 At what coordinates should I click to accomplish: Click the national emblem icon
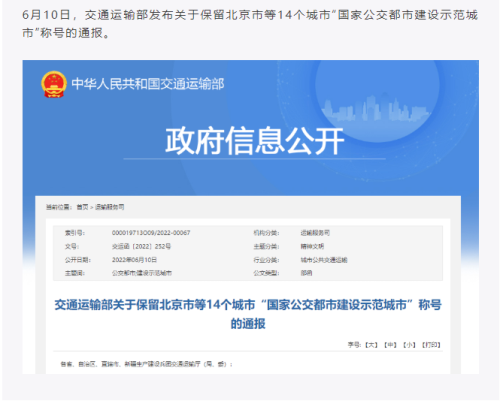pos(53,84)
